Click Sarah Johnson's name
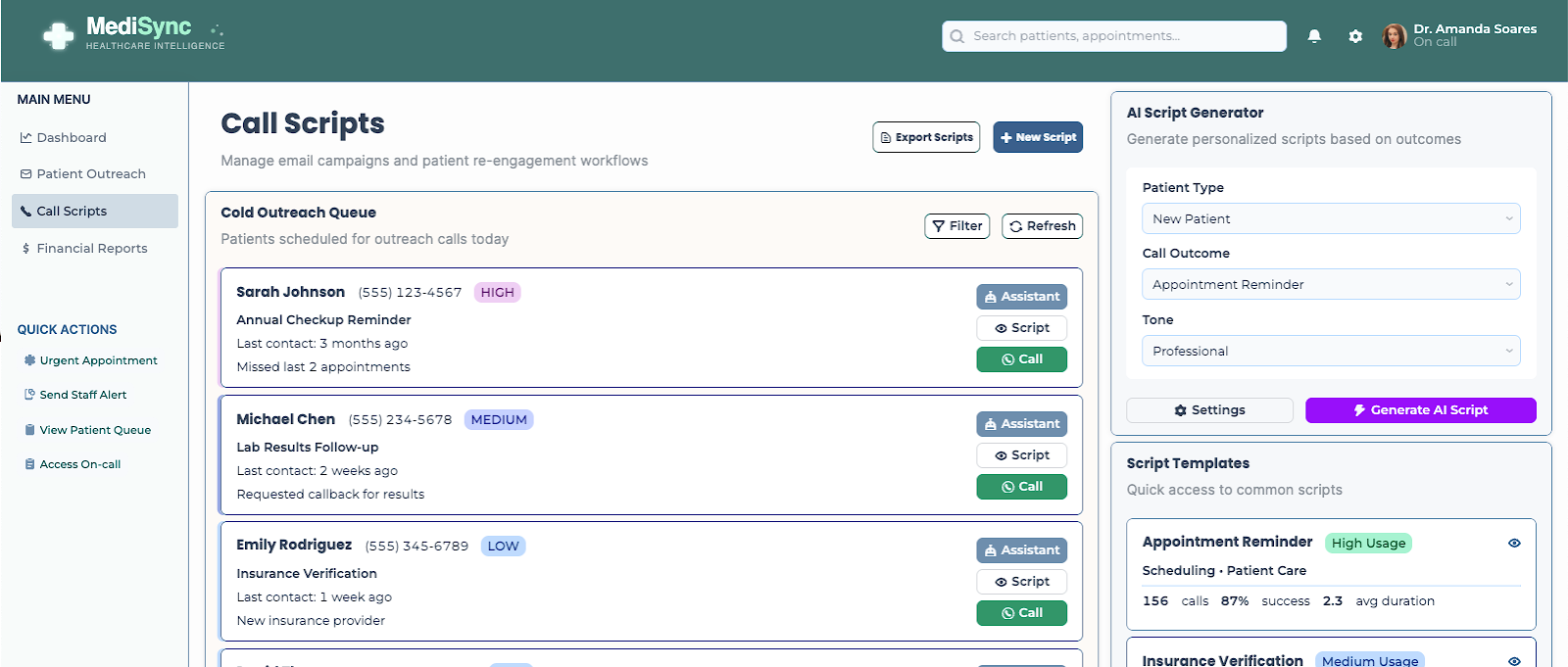Screen dimensions: 1568x667 (291, 292)
